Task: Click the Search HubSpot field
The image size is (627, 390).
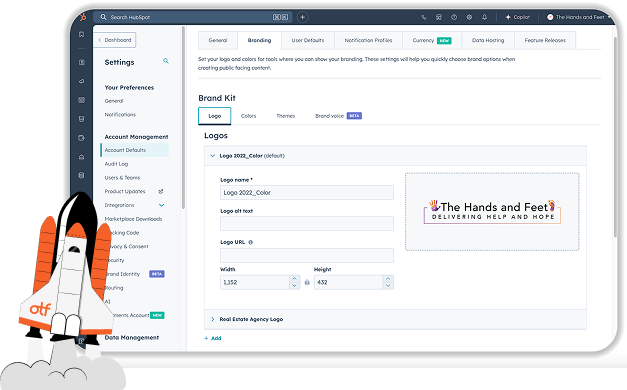Action: [192, 17]
